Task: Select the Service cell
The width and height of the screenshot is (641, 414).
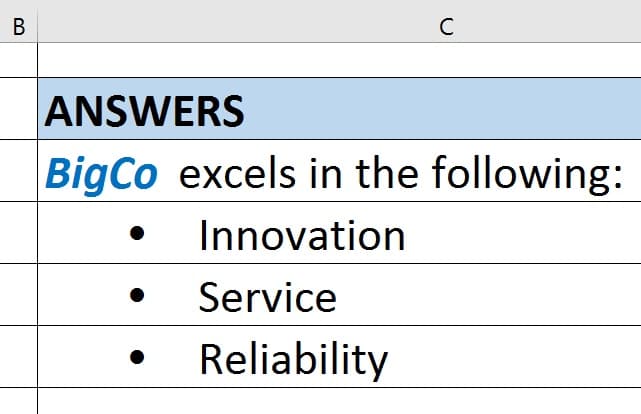Action: tap(339, 295)
